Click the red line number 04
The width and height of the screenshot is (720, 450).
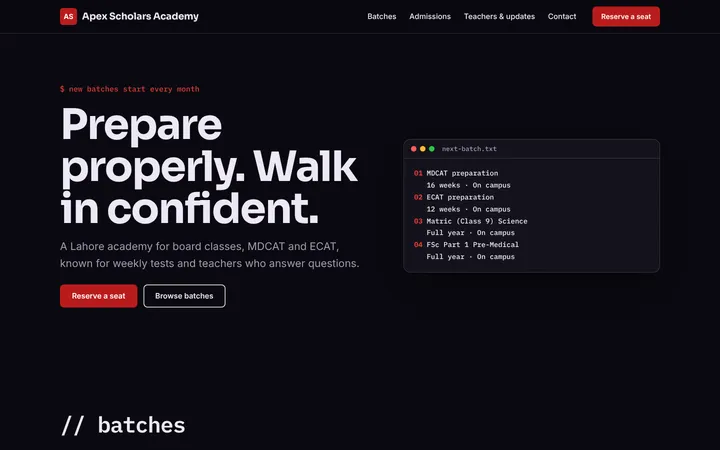point(418,245)
